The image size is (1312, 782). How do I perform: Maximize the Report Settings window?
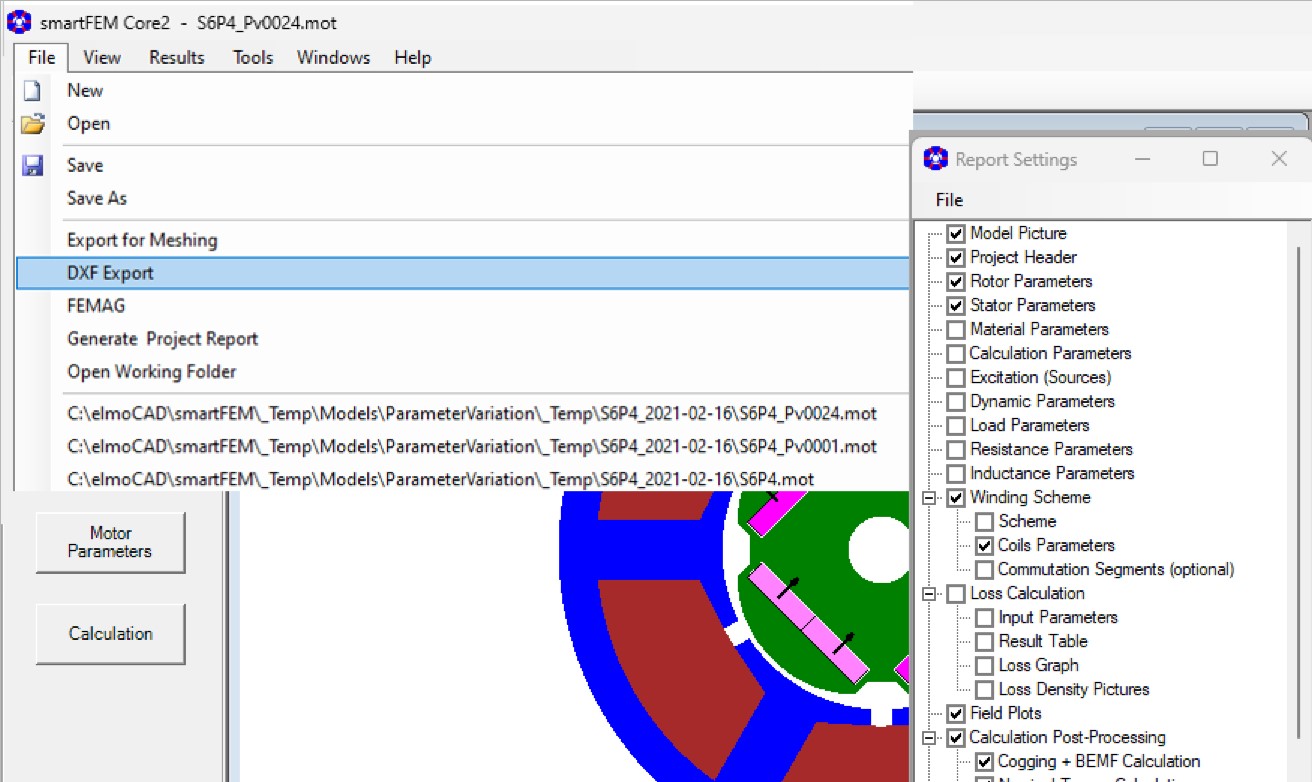(x=1210, y=159)
